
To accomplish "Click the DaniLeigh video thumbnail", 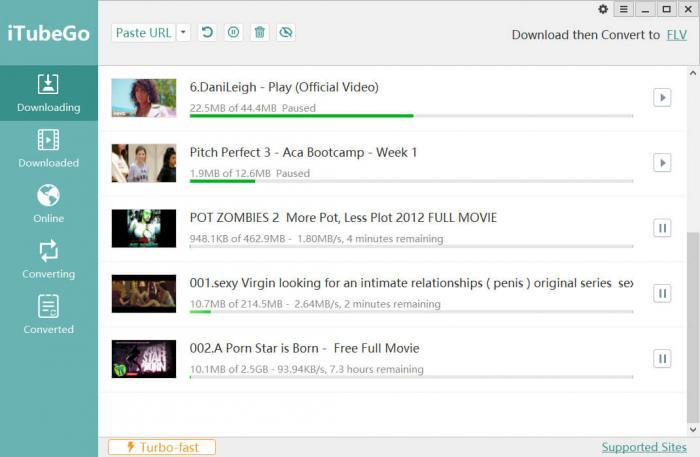I will point(144,98).
